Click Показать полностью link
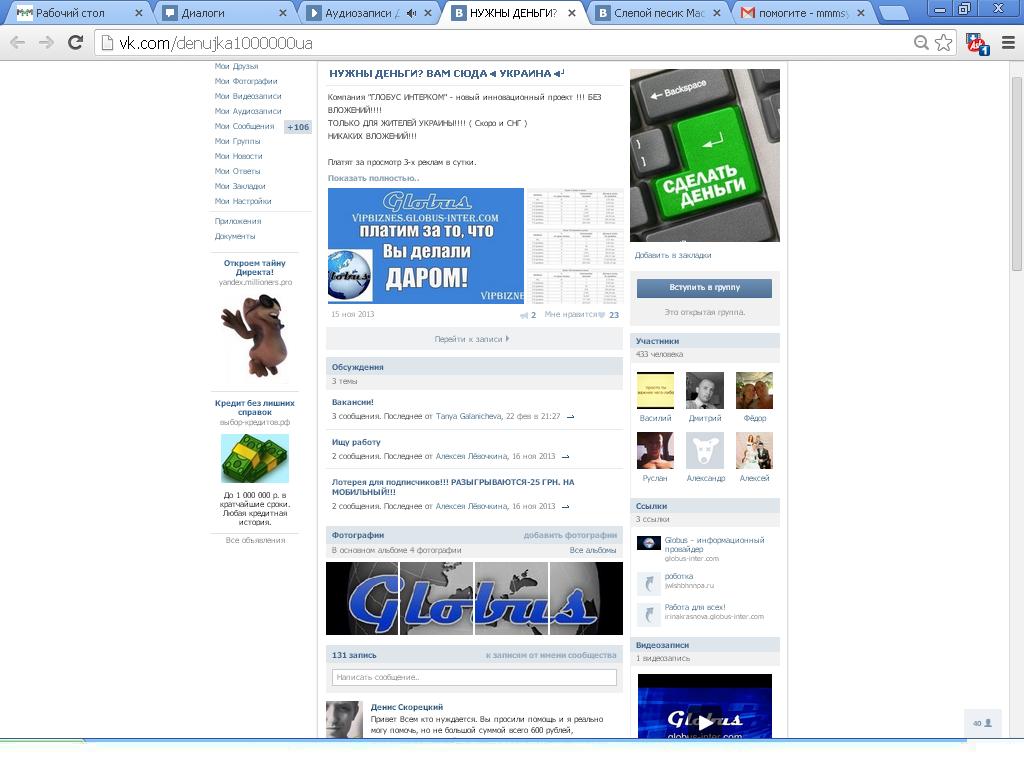The width and height of the screenshot is (1024, 761). point(373,178)
